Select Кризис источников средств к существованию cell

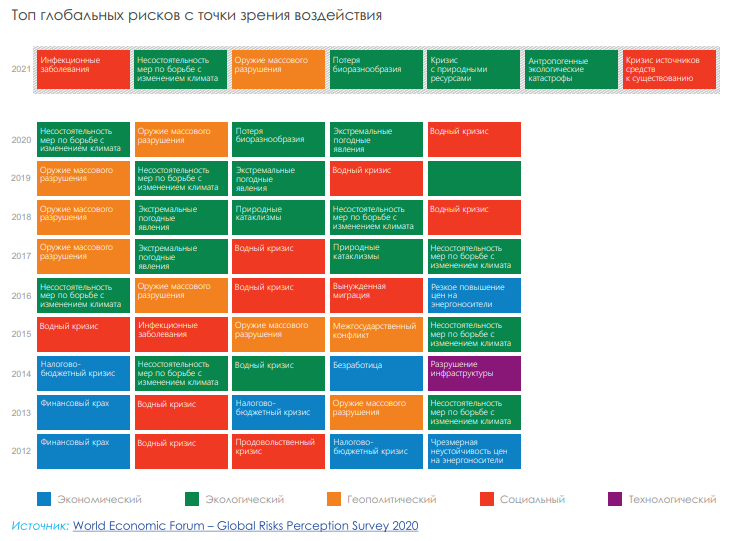[x=669, y=69]
